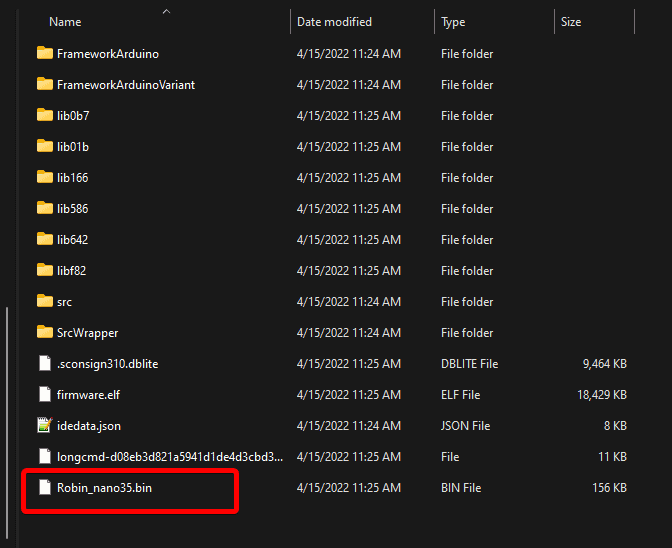
Task: Click the FrameworkArduinoVariant folder icon
Action: [45, 84]
